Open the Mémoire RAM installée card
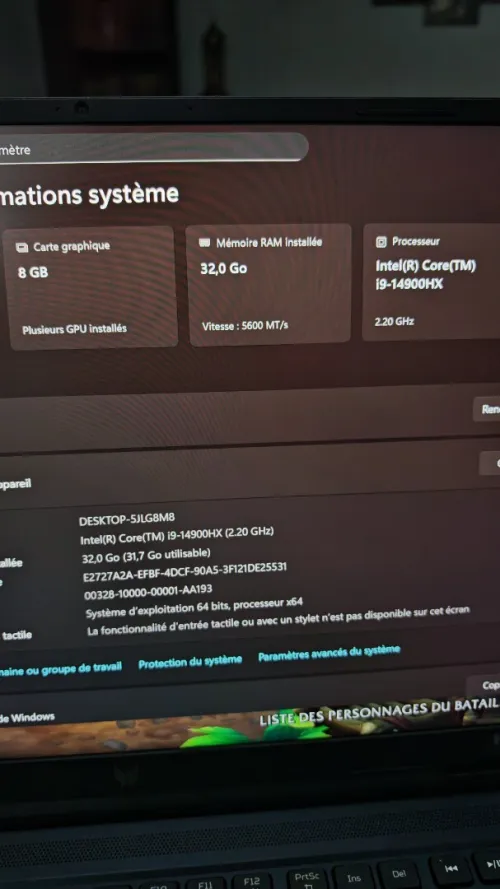 [x=269, y=284]
